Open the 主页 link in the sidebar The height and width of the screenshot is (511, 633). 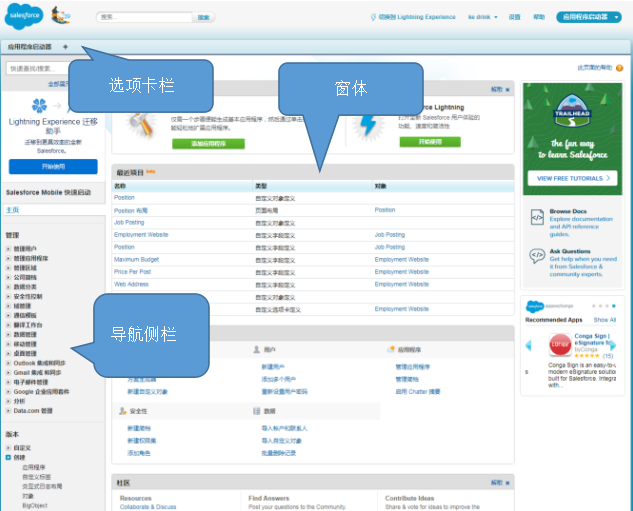click(13, 210)
